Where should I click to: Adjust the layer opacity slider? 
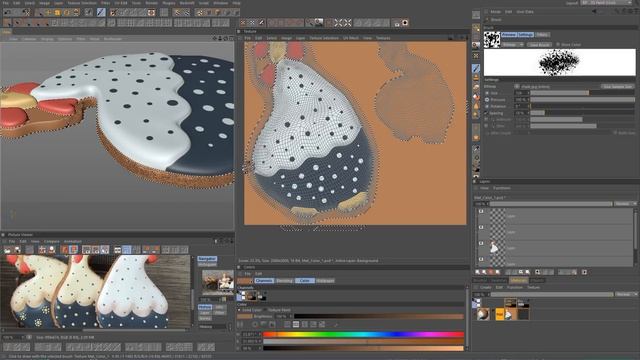pos(551,204)
